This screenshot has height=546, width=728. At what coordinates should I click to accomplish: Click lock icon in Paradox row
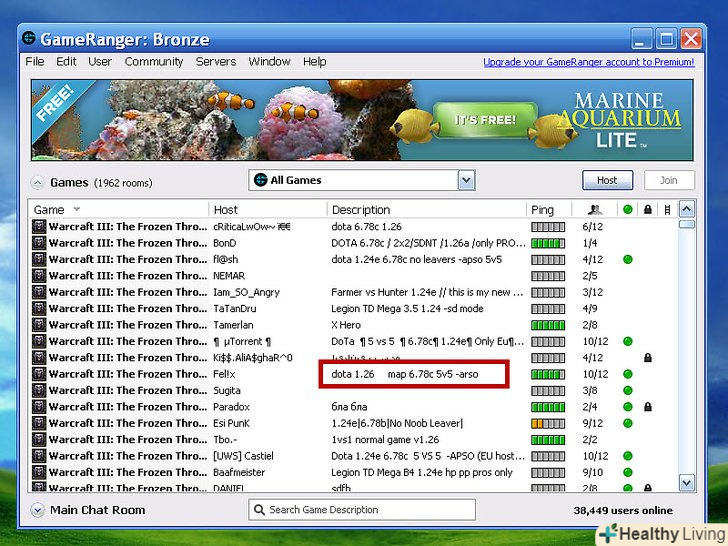pos(648,407)
